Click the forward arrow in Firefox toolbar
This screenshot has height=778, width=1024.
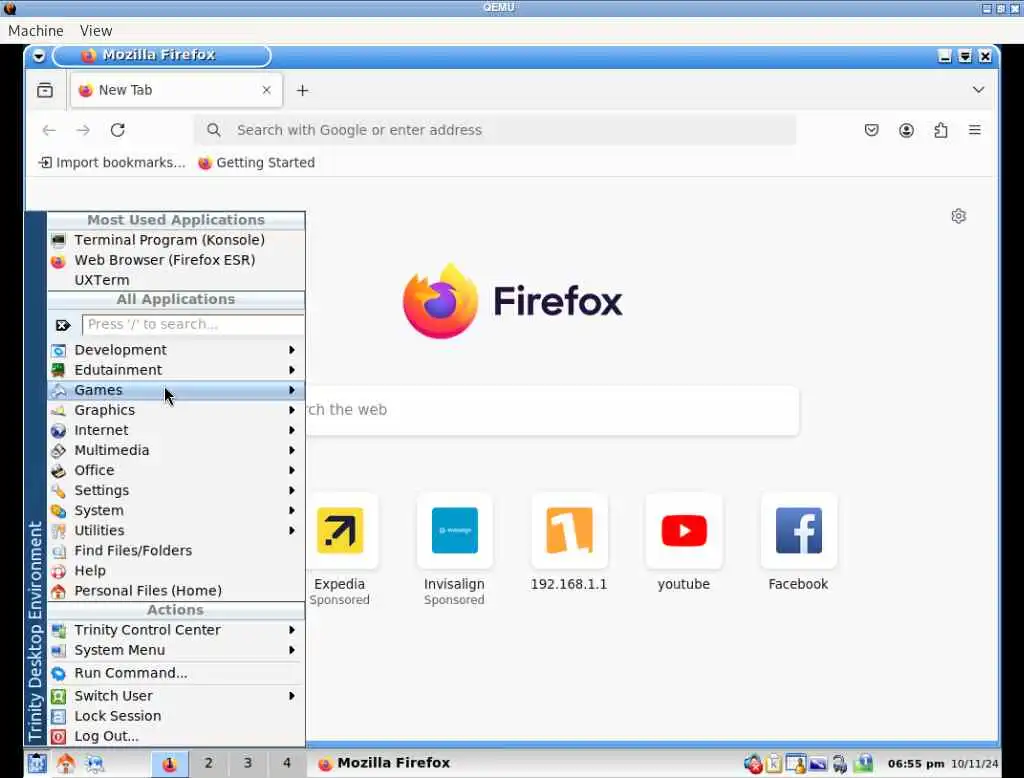tap(83, 130)
